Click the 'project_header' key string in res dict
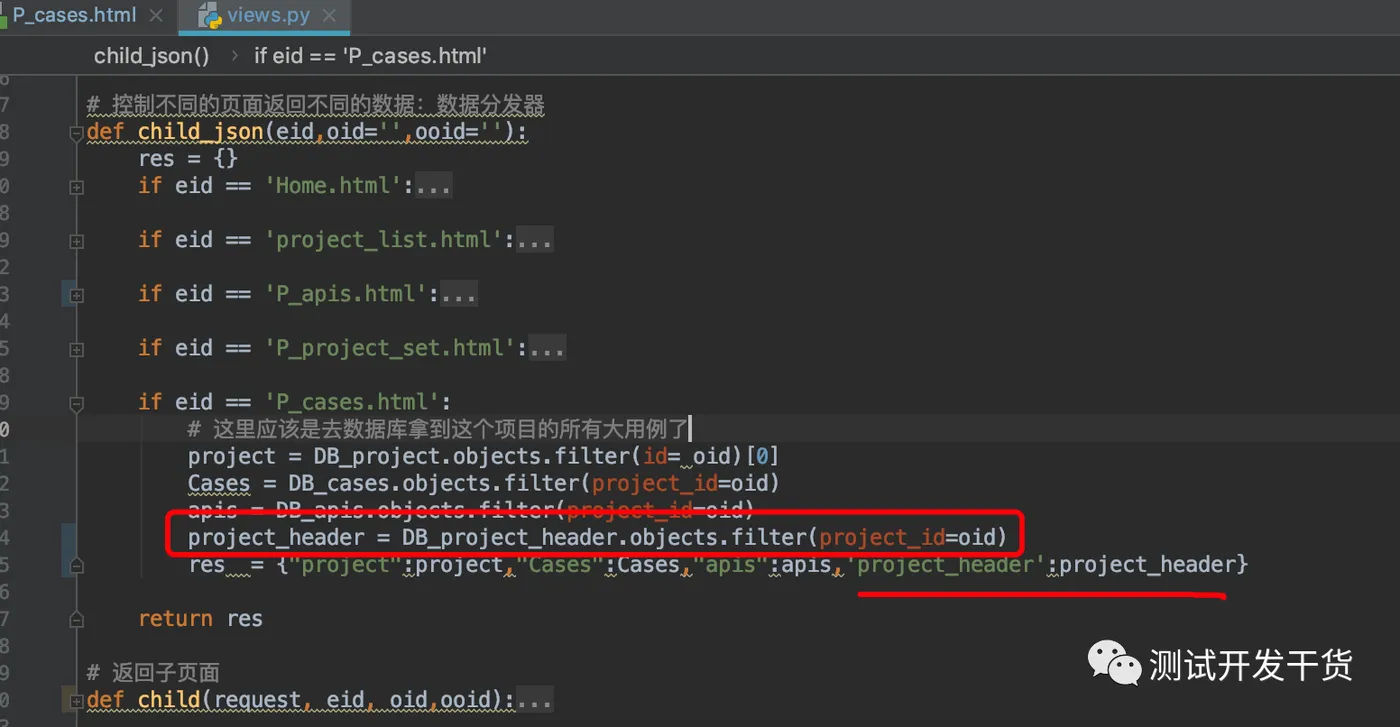 [946, 564]
